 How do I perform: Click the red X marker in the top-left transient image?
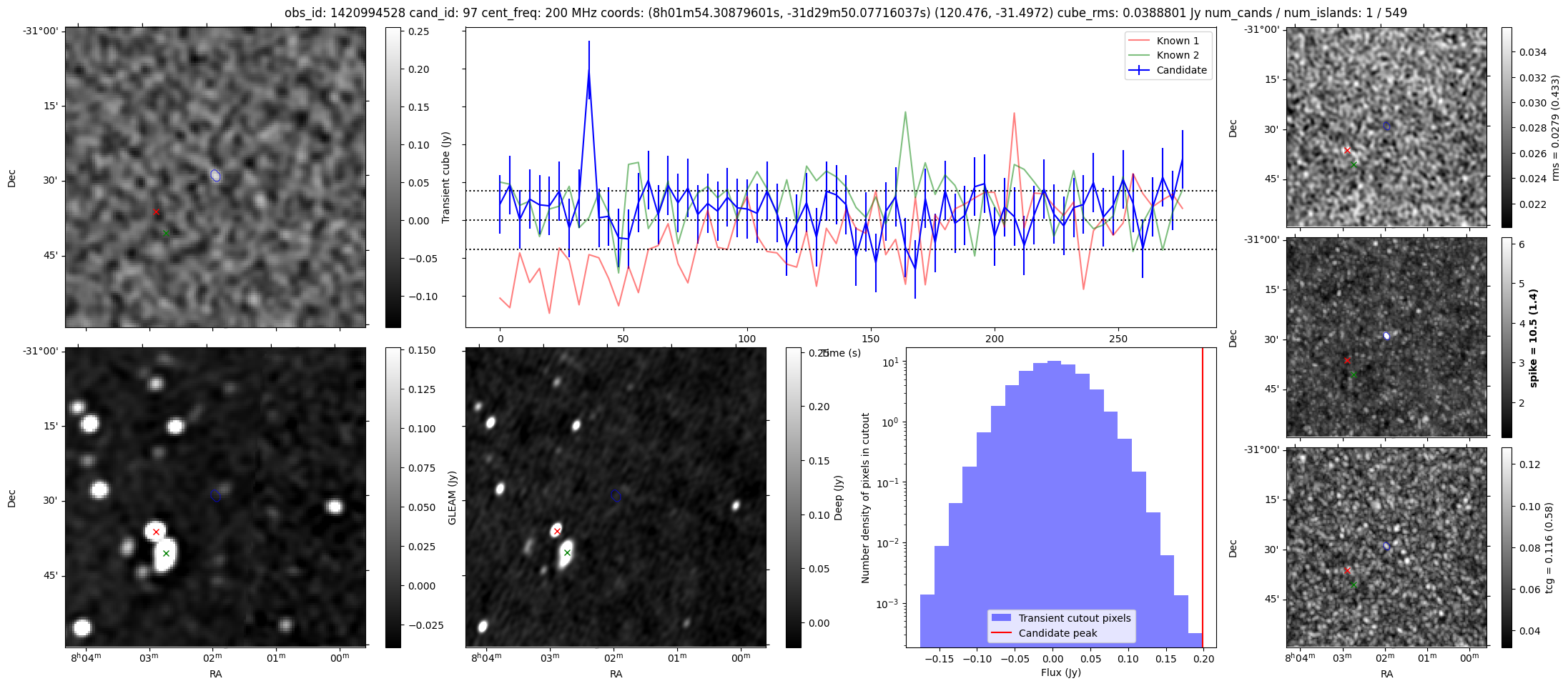(156, 212)
